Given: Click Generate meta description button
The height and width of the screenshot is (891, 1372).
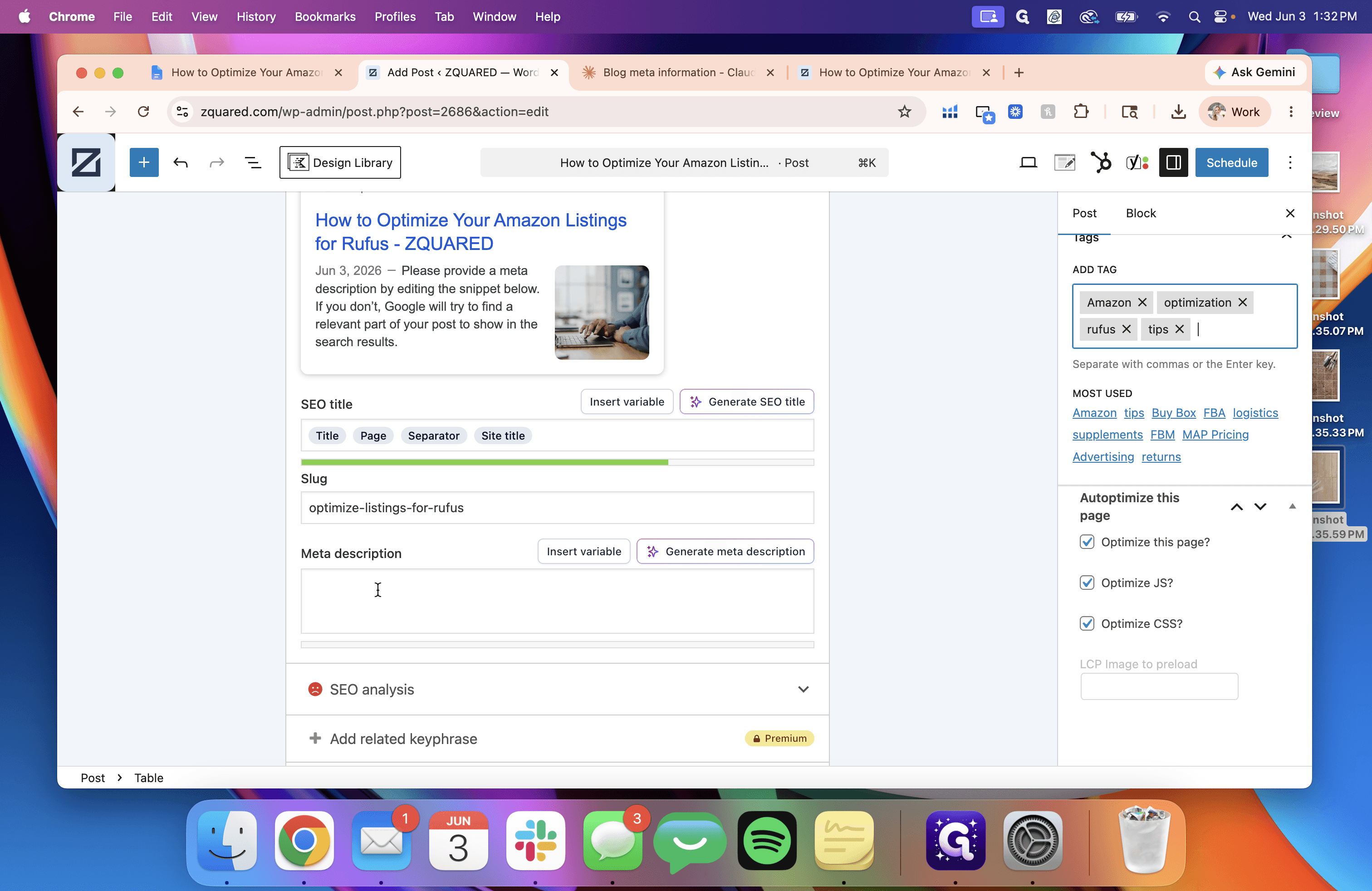Looking at the screenshot, I should tap(725, 552).
